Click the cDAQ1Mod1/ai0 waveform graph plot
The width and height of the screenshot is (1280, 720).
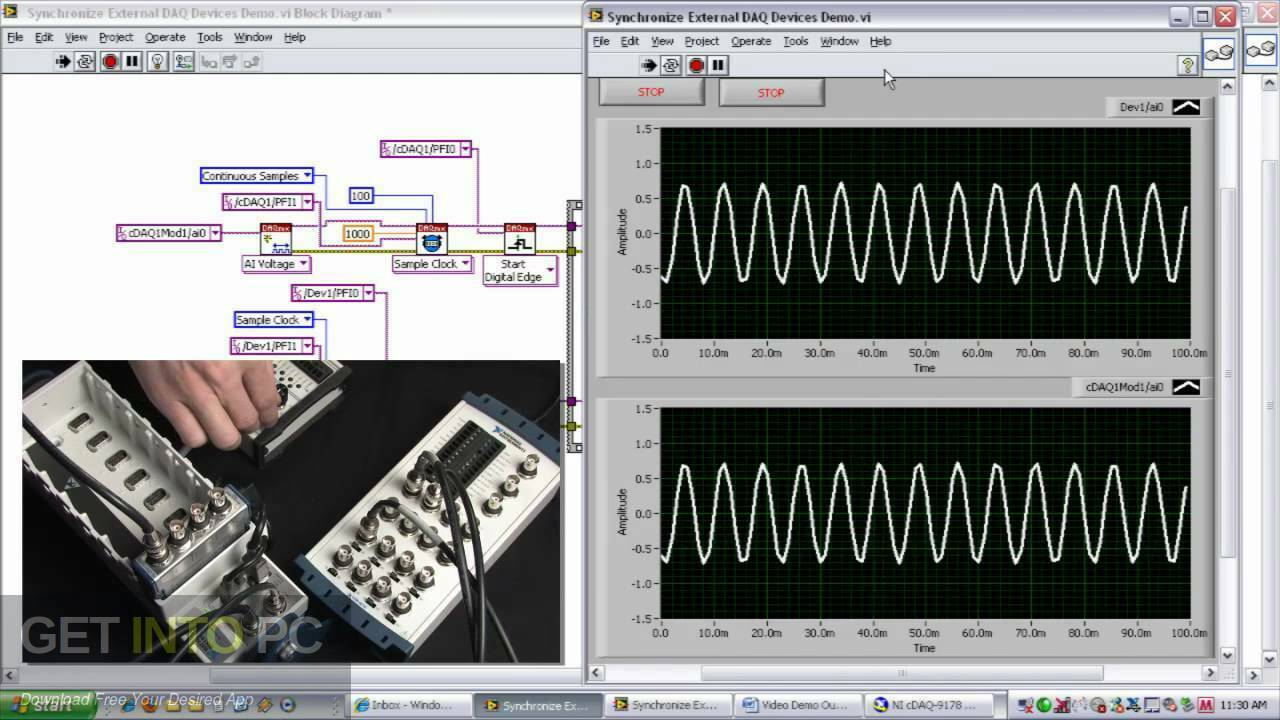tap(925, 514)
